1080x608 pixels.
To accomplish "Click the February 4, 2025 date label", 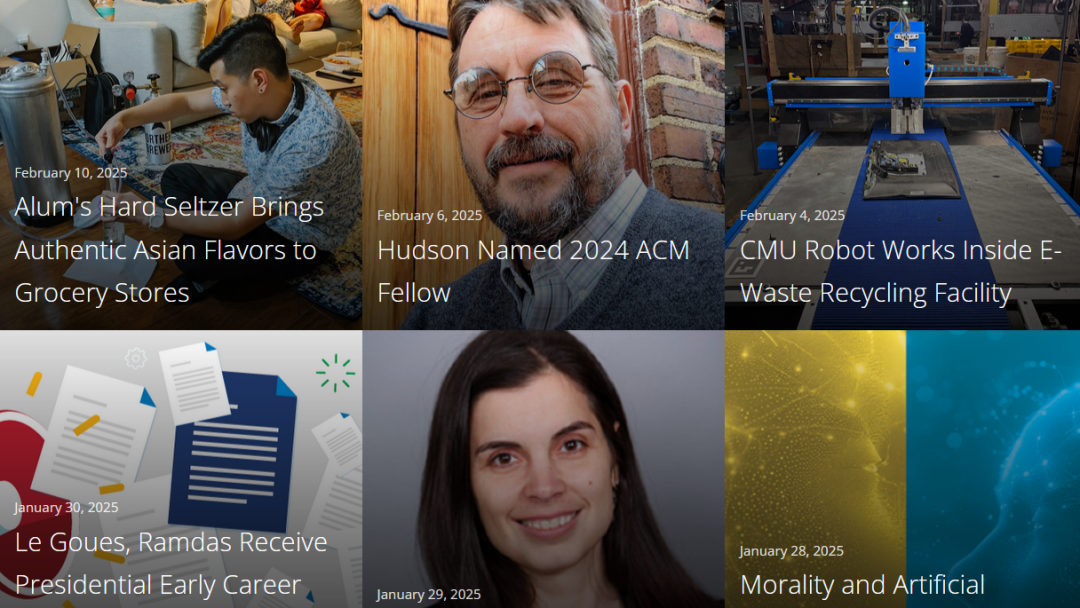I will coord(792,216).
